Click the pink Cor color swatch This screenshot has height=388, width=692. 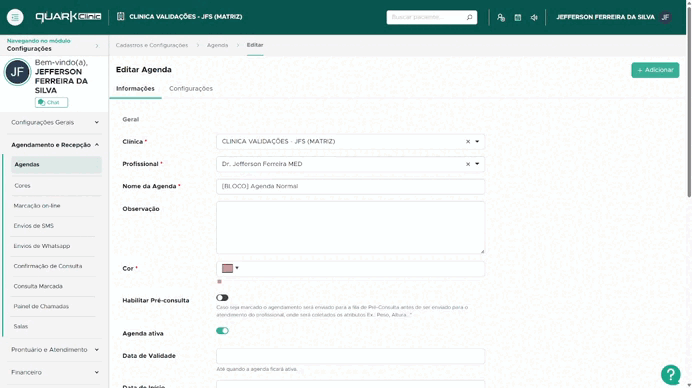pos(227,268)
